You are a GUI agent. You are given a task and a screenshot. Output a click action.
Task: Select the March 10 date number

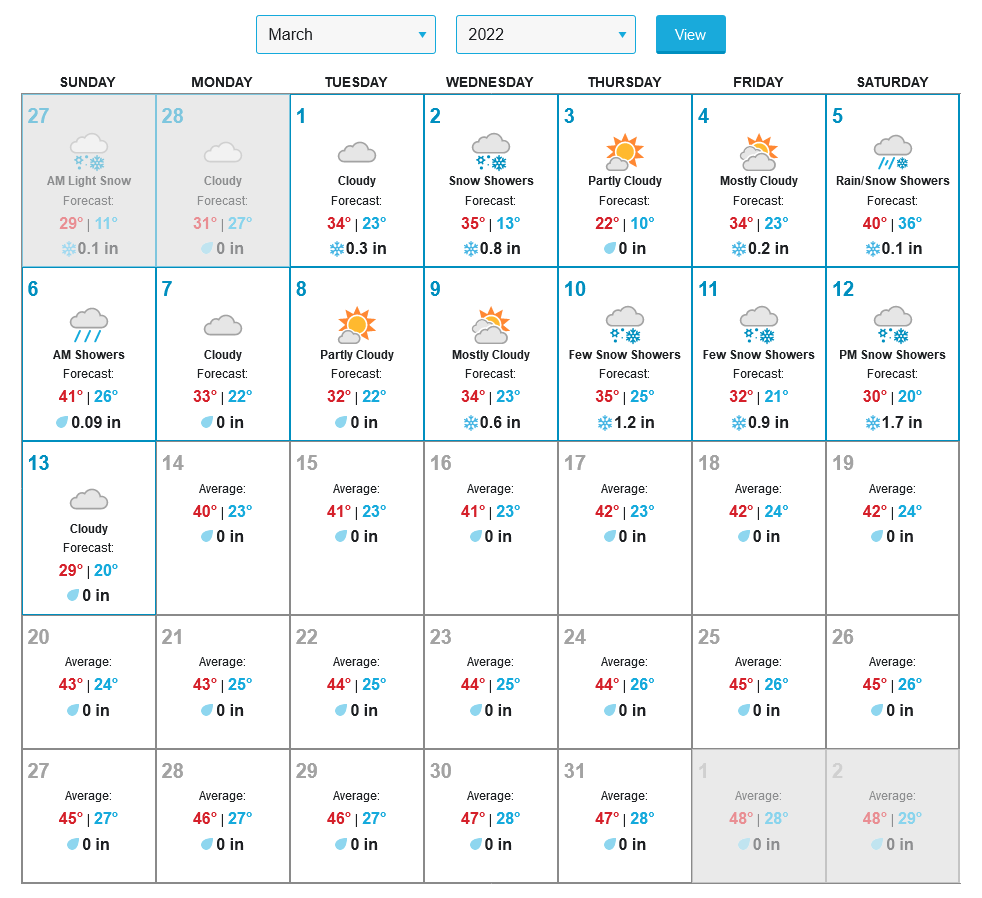point(575,290)
